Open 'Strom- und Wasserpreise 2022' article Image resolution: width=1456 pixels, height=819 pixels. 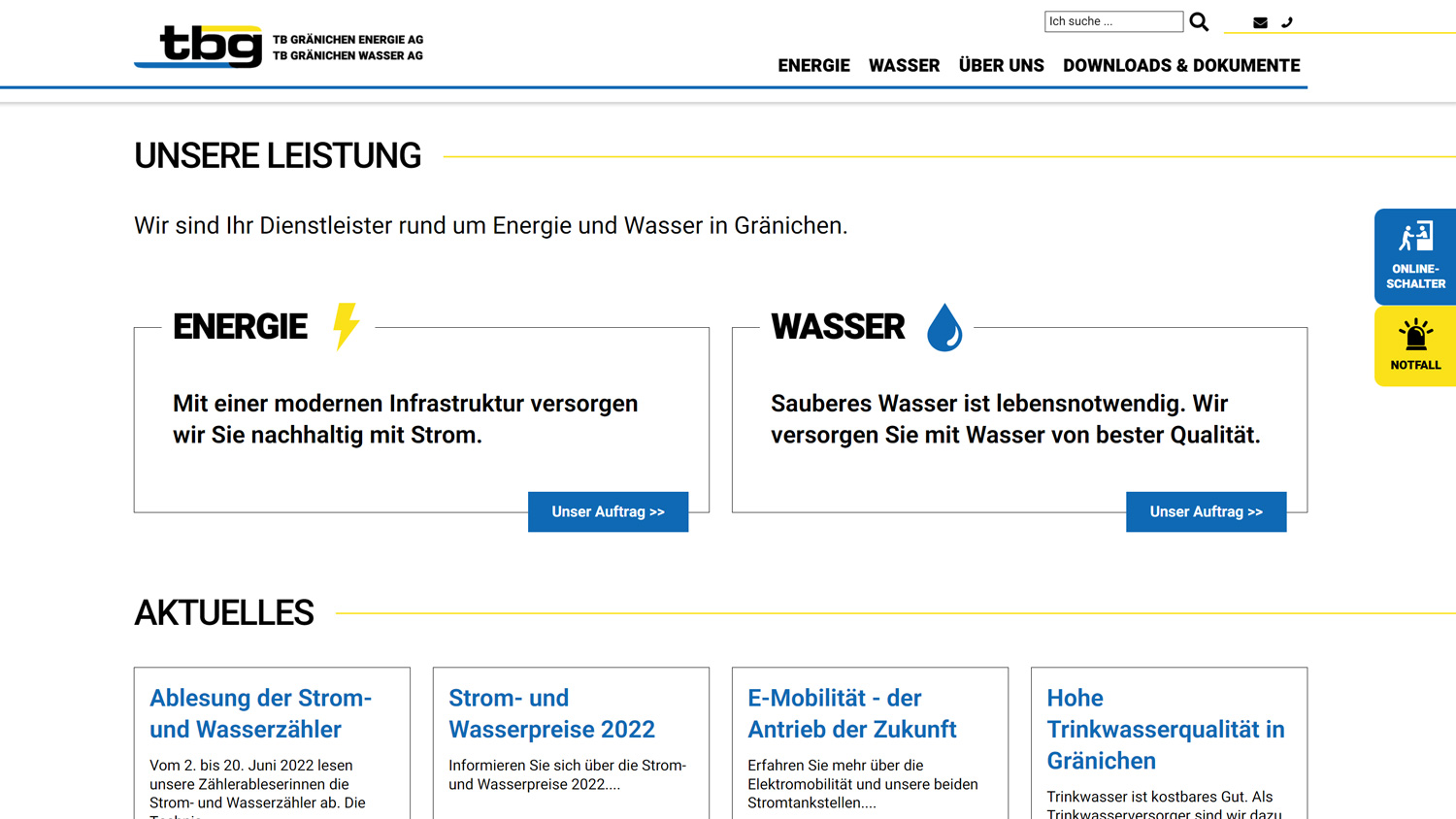click(551, 713)
